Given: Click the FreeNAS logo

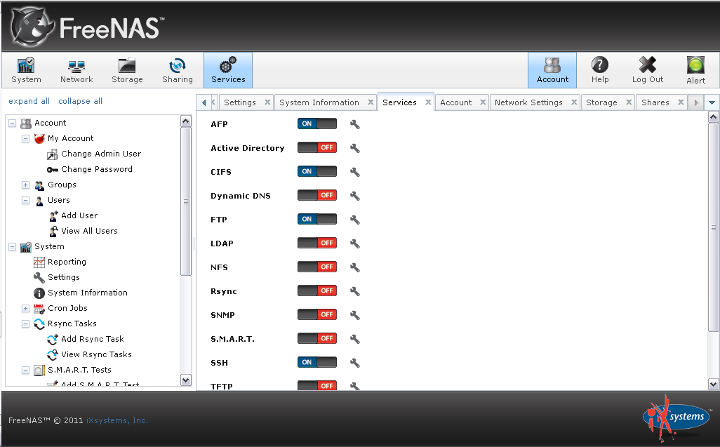Looking at the screenshot, I should click(x=87, y=27).
